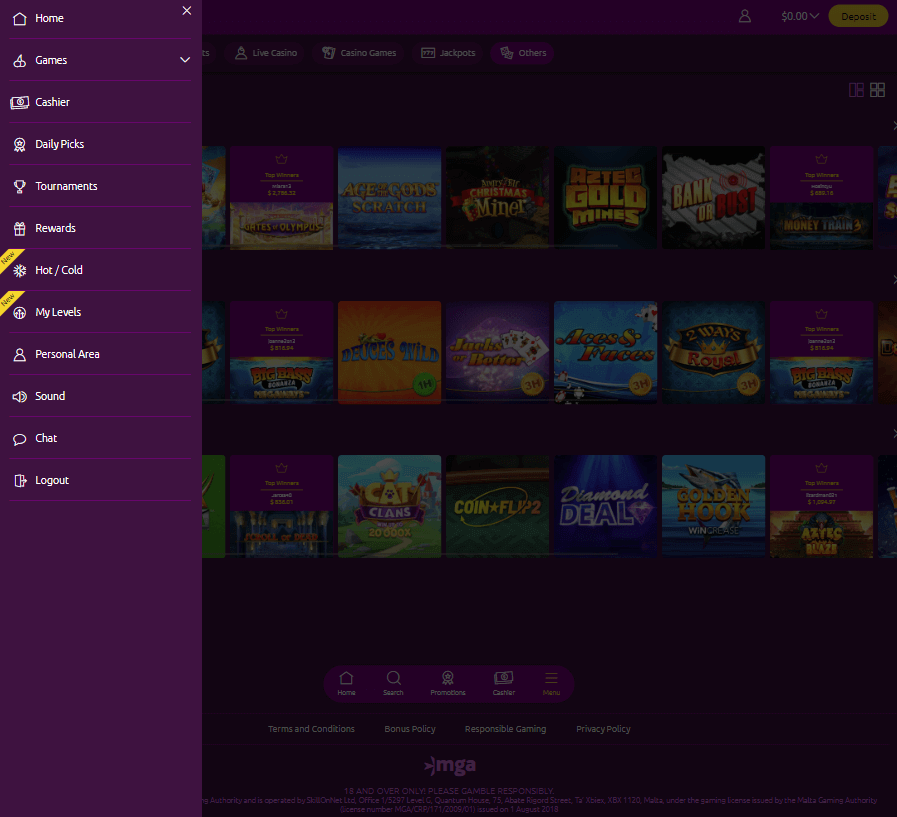This screenshot has width=897, height=817.
Task: Open the Jacks or Better game thumbnail
Action: [498, 352]
